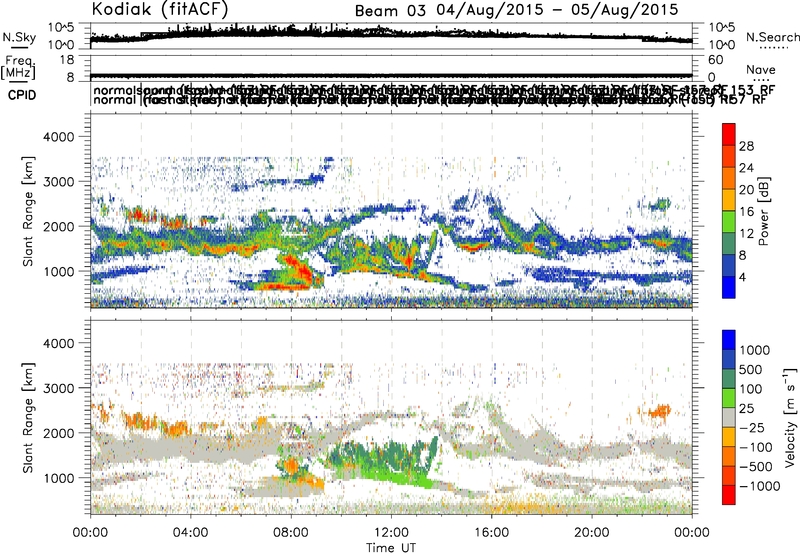Click the 2000 tick on power panel axis
The width and height of the screenshot is (800, 554).
(61, 226)
